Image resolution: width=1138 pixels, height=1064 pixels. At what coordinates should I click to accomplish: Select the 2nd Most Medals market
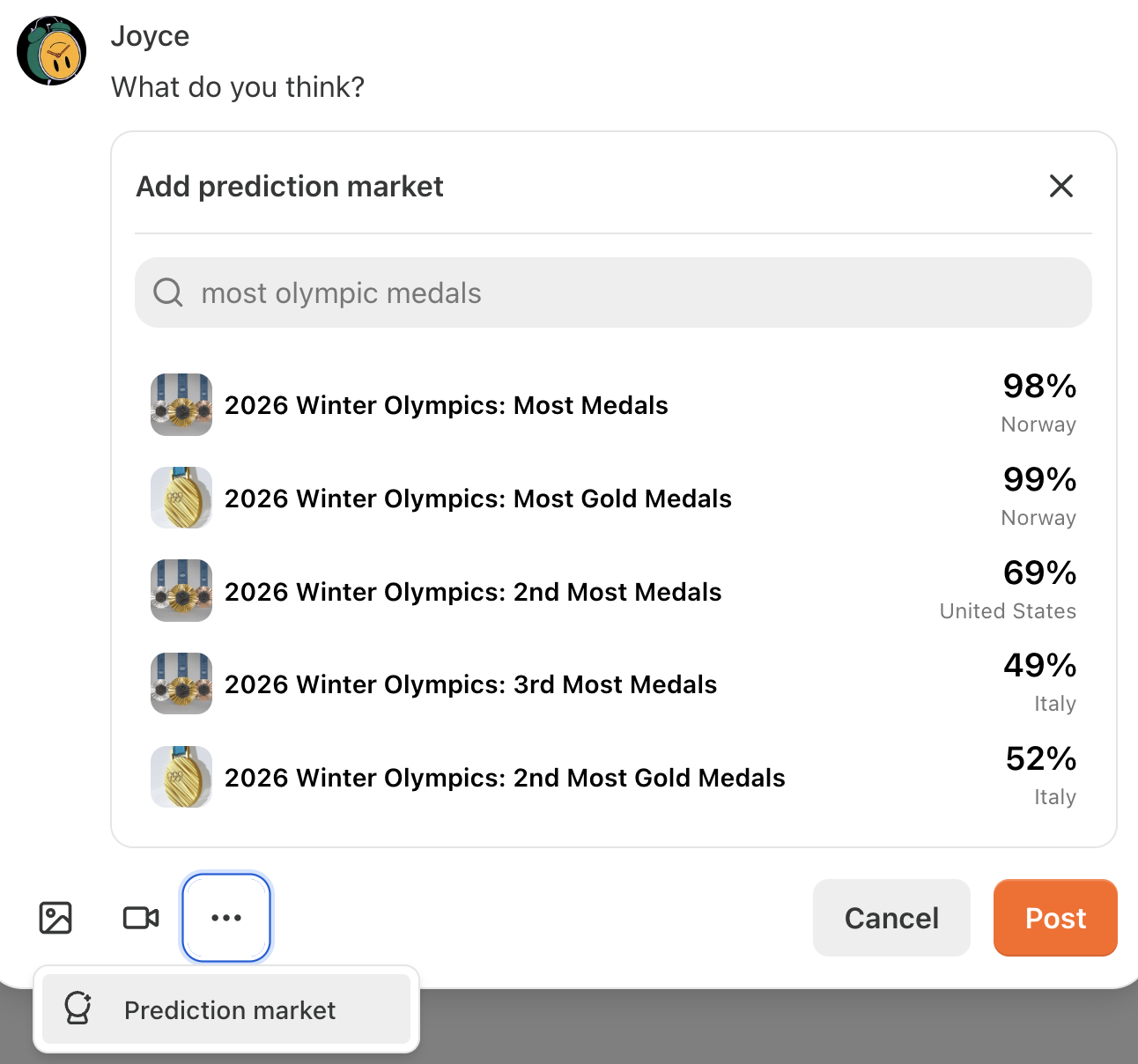[x=473, y=592]
